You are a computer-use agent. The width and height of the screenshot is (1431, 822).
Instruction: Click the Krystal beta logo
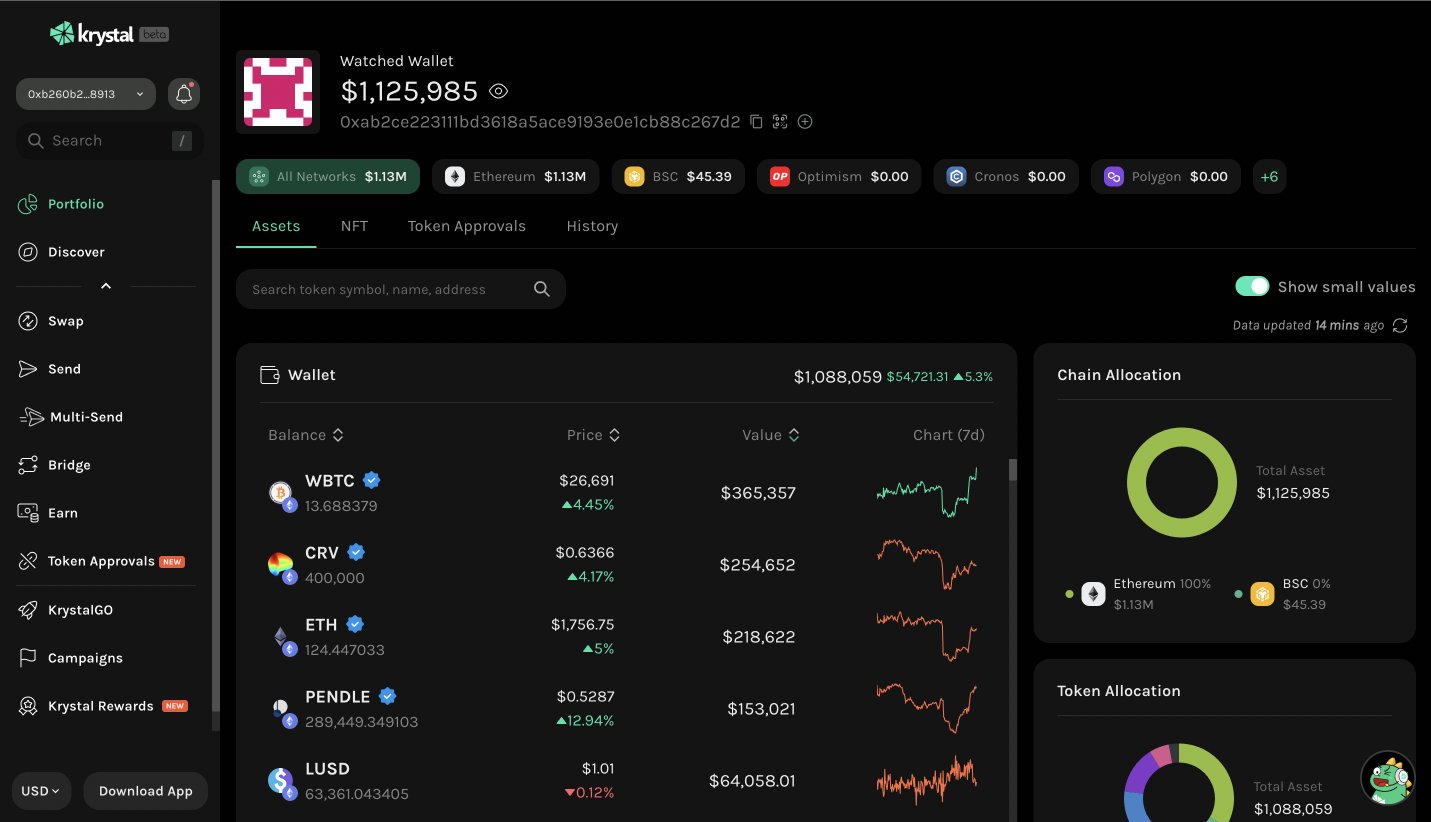[x=109, y=34]
